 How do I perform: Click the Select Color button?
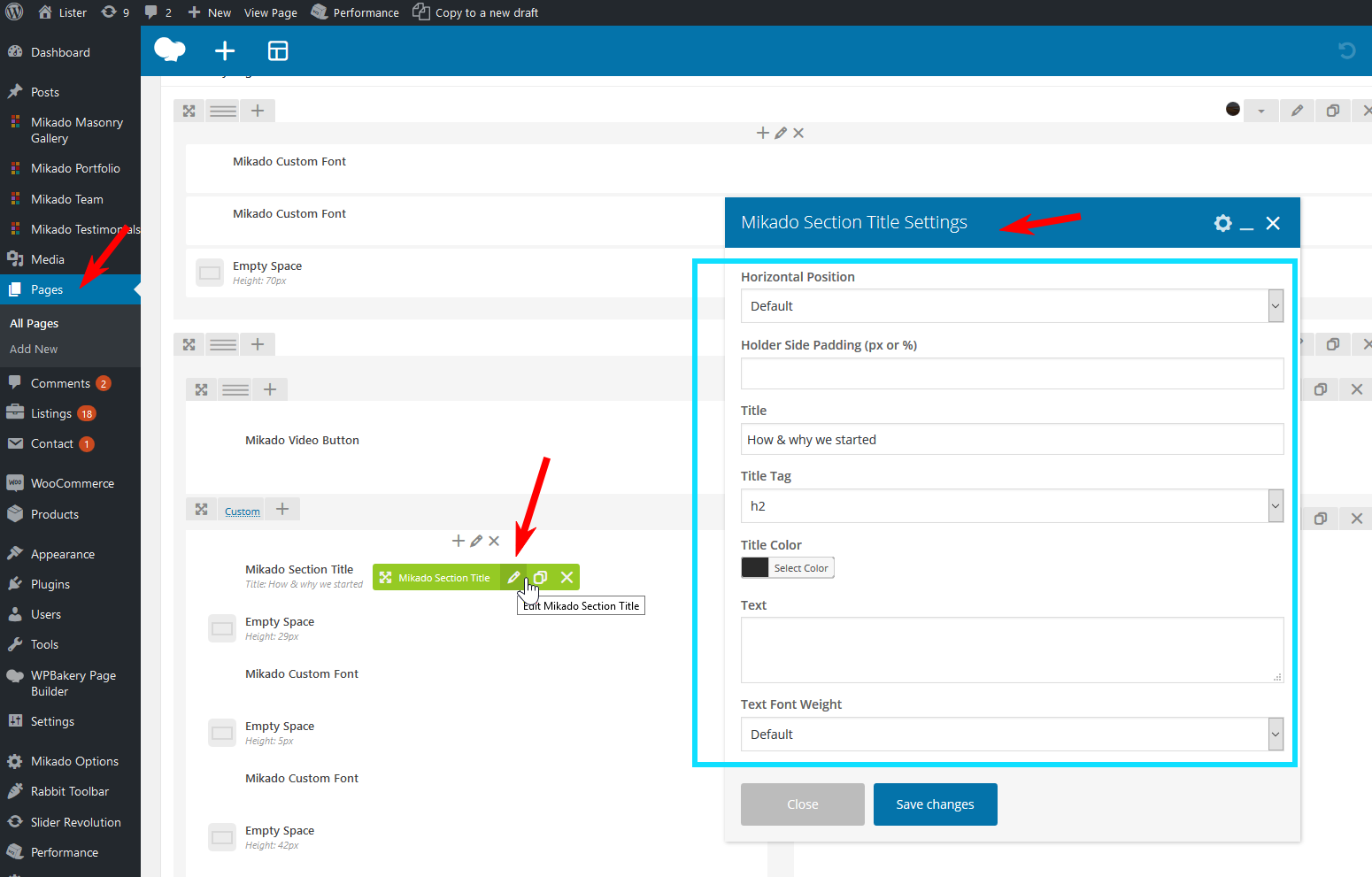tap(801, 567)
